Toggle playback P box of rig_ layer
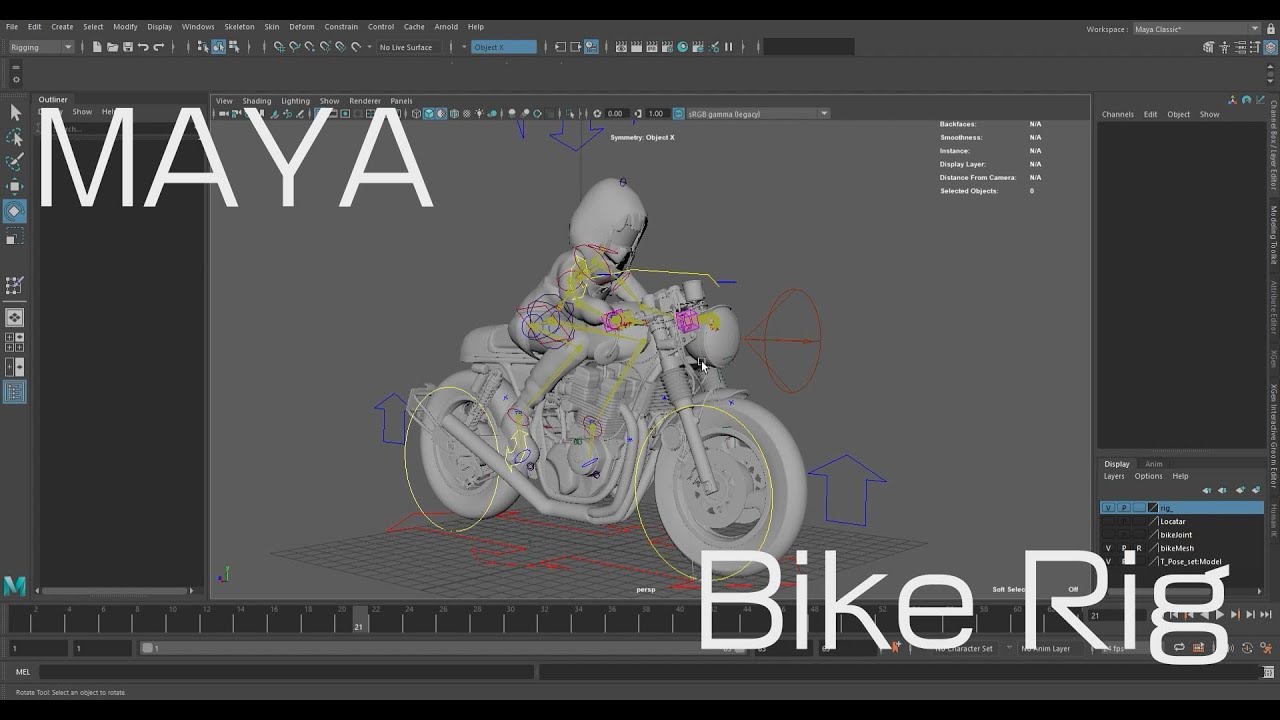 point(1123,508)
